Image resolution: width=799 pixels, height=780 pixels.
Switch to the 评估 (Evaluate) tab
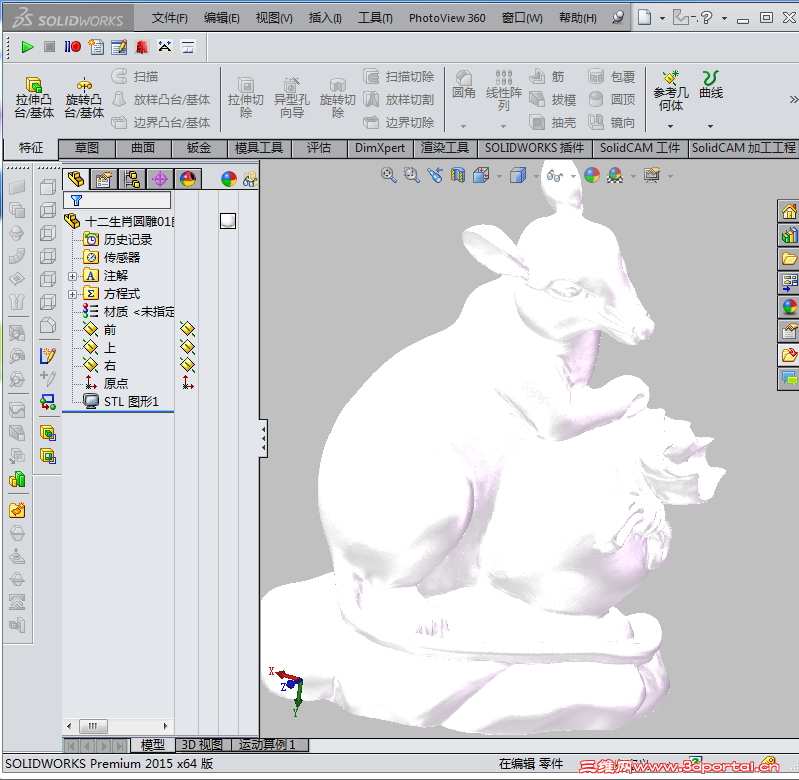click(x=319, y=148)
